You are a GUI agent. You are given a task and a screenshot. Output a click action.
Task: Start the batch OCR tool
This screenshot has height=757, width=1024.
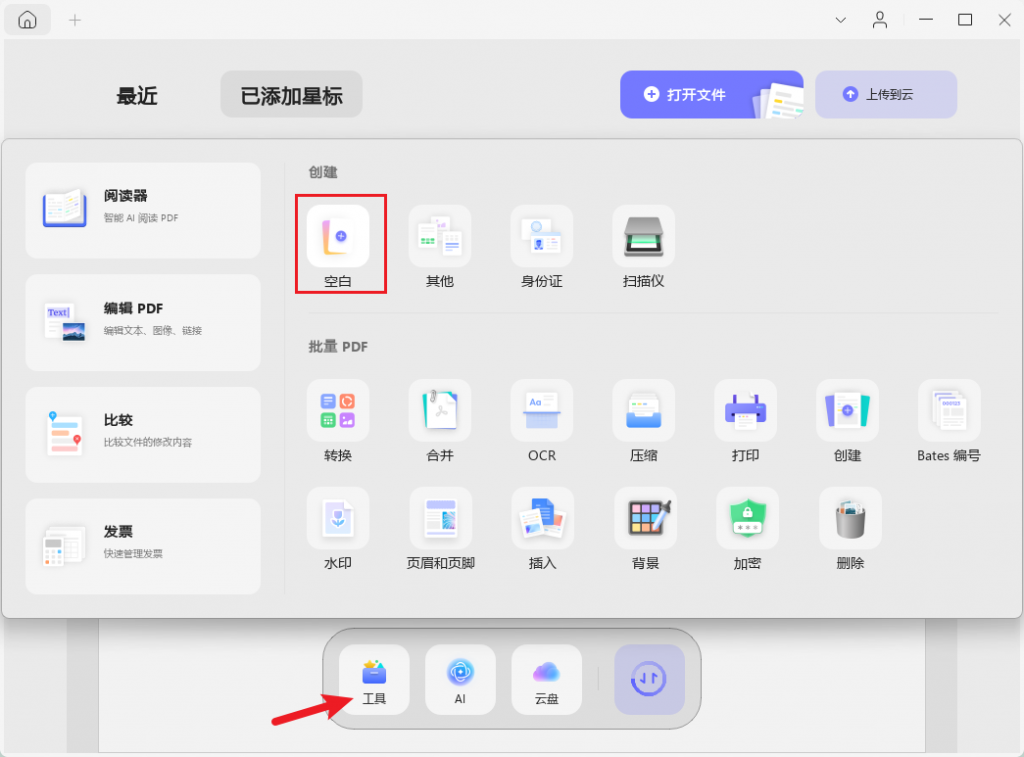[x=542, y=411]
